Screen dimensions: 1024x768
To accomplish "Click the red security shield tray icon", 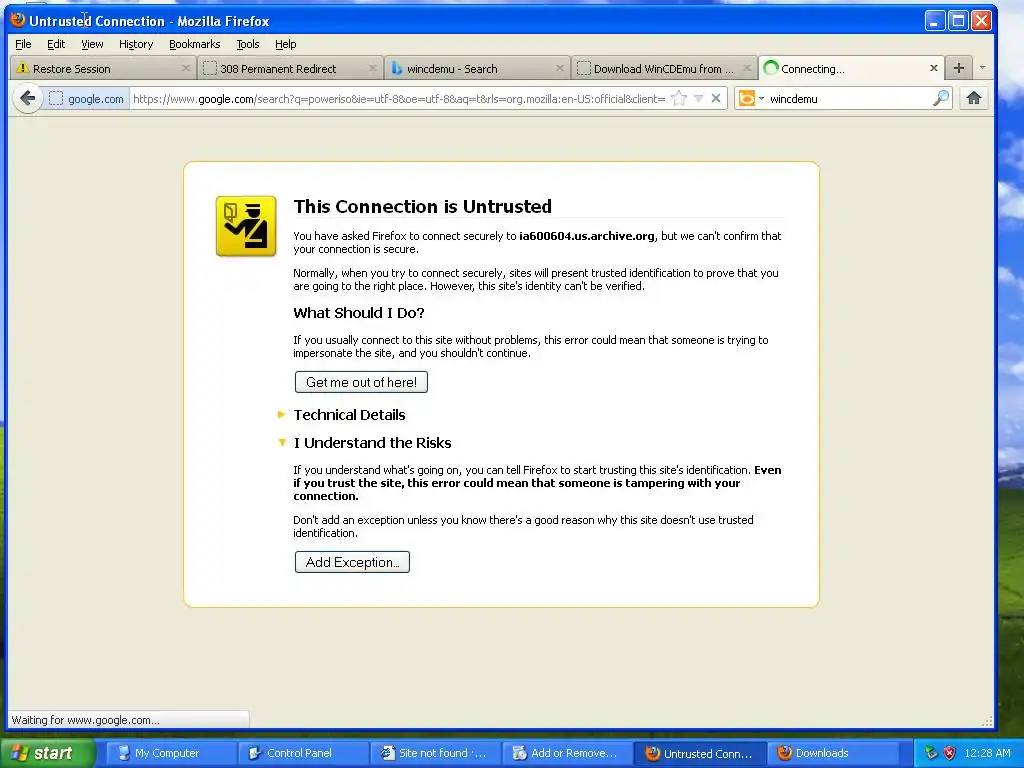I will pyautogui.click(x=950, y=753).
